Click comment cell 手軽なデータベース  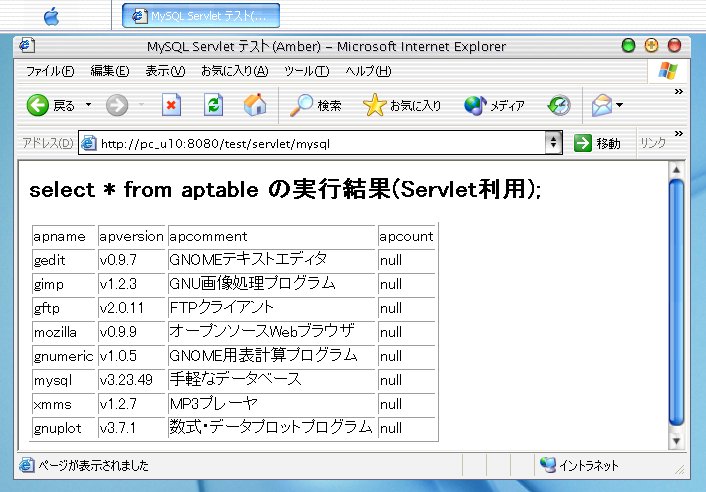tap(272, 380)
